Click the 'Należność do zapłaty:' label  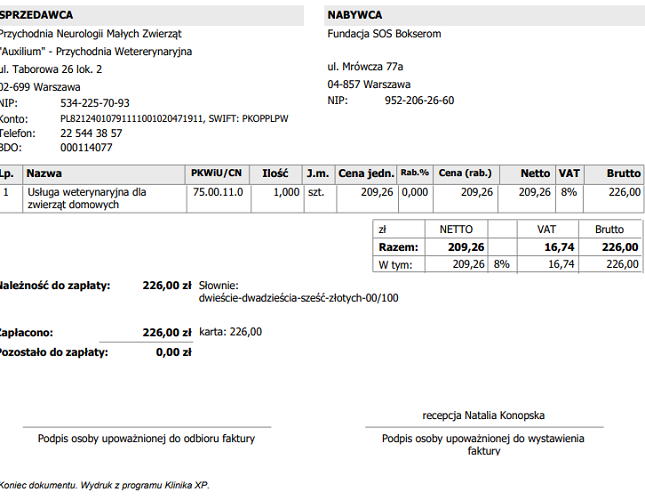pos(55,285)
